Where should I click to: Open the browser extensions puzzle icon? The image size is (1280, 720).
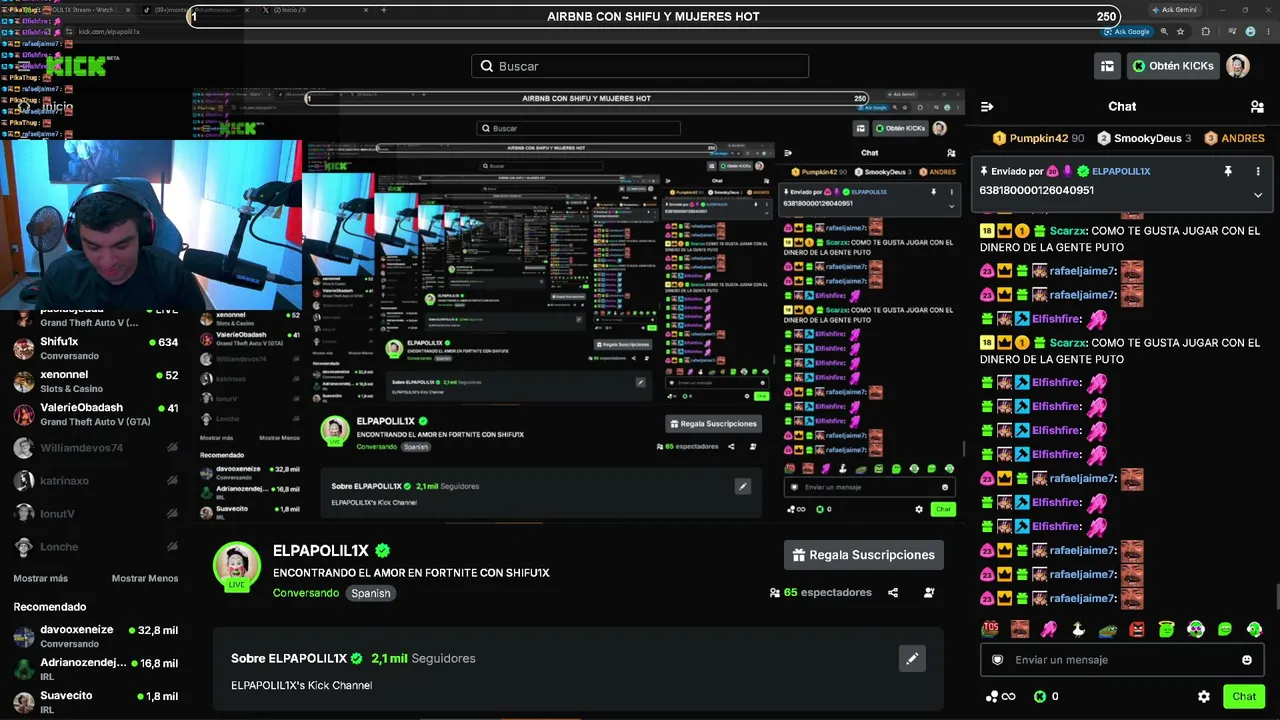tap(1205, 31)
